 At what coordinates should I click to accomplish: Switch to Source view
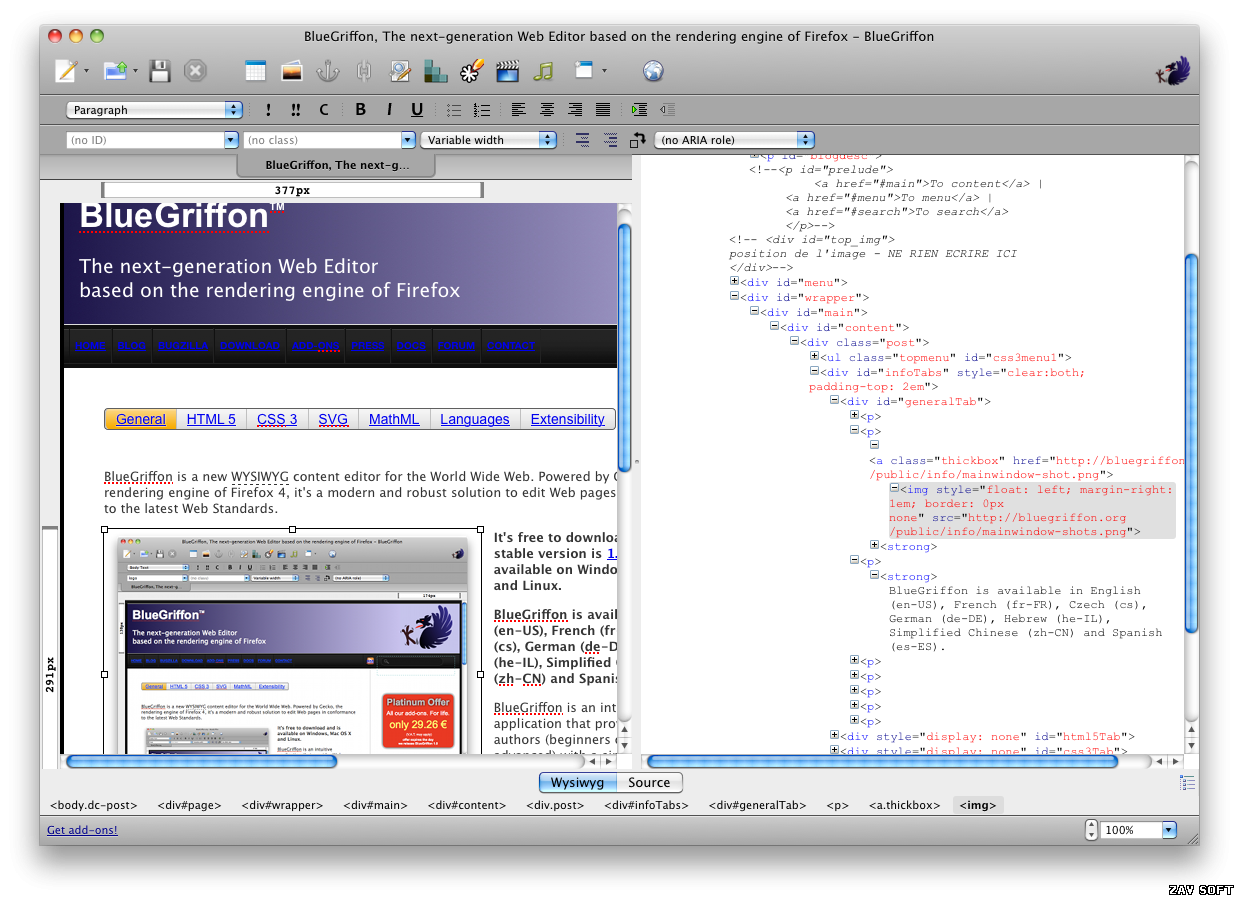(x=649, y=783)
